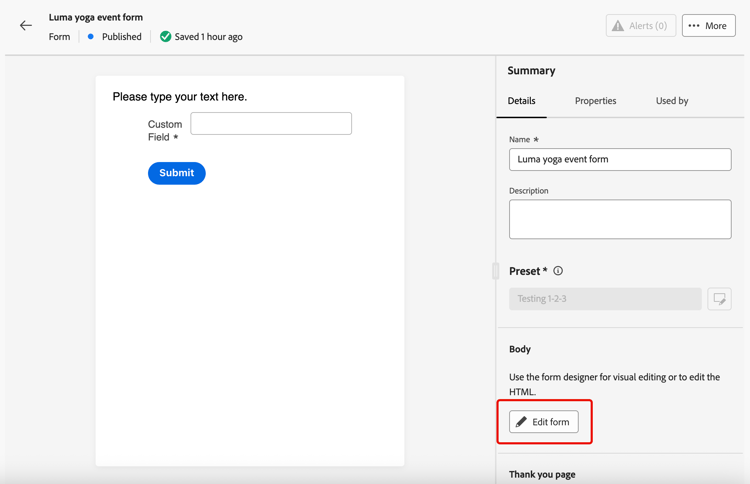The image size is (750, 484).
Task: Click the blue Published status dot
Action: [91, 37]
